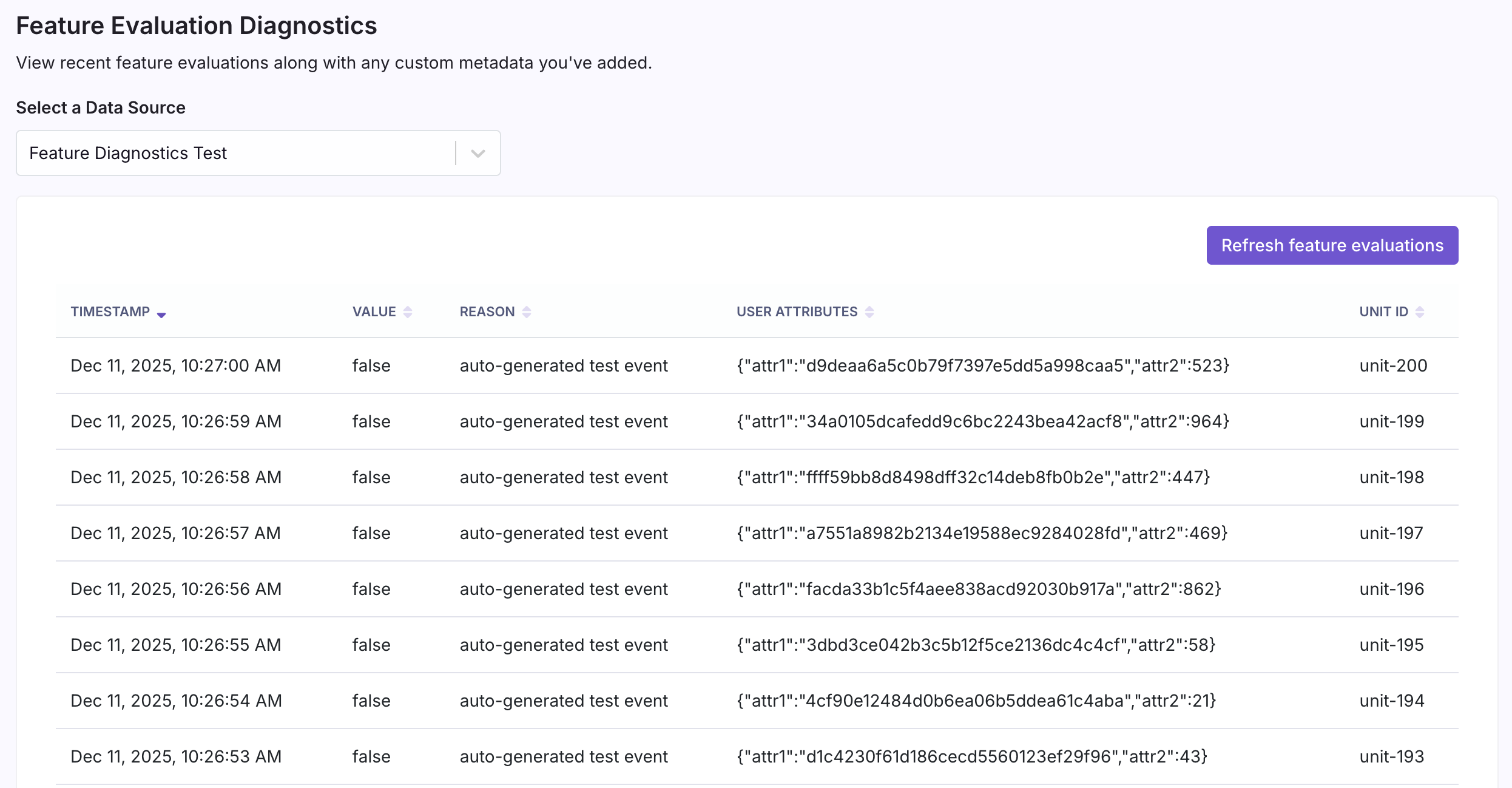Image resolution: width=1512 pixels, height=788 pixels.
Task: Click unit-195 cell
Action: pyautogui.click(x=1392, y=645)
